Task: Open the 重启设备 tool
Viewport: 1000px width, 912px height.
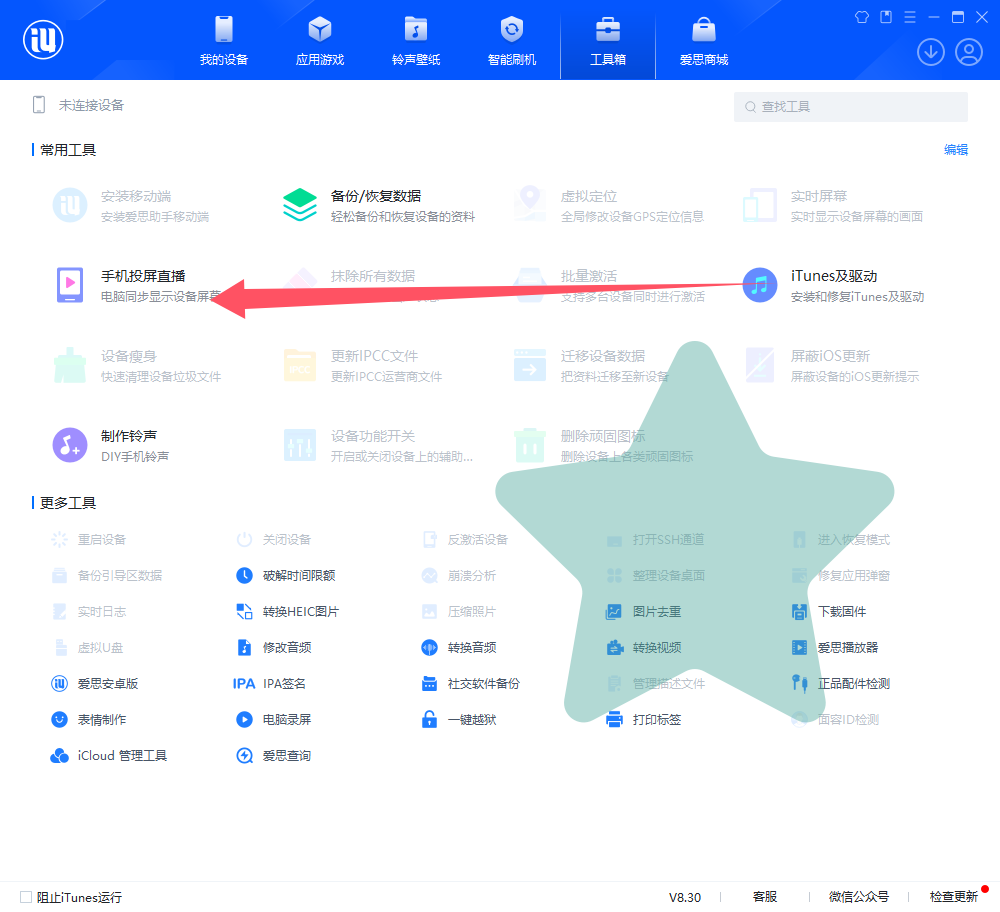Action: 88,540
